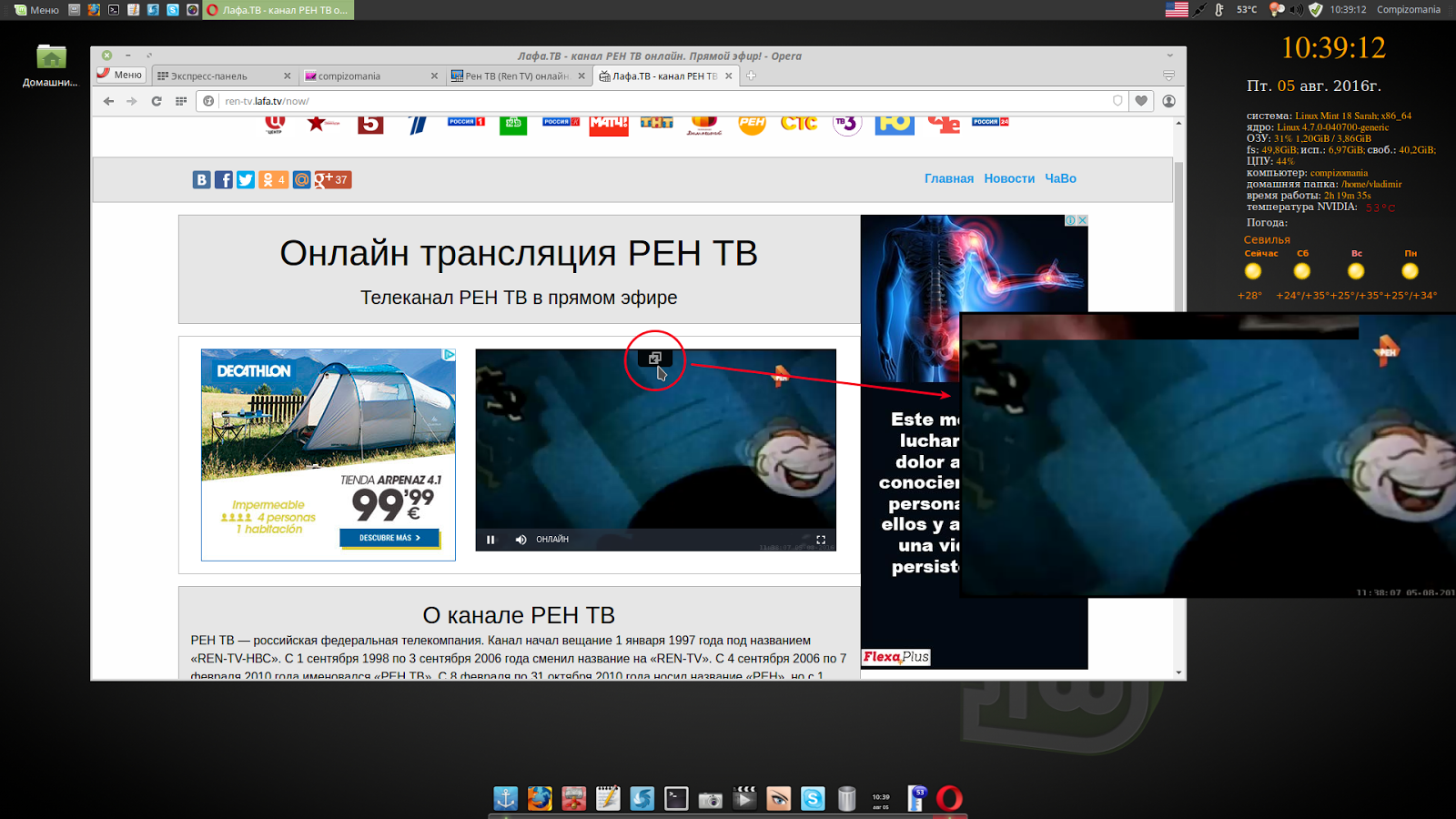Select the ТВ3 channel logo
The width and height of the screenshot is (1456, 819).
pyautogui.click(x=847, y=125)
